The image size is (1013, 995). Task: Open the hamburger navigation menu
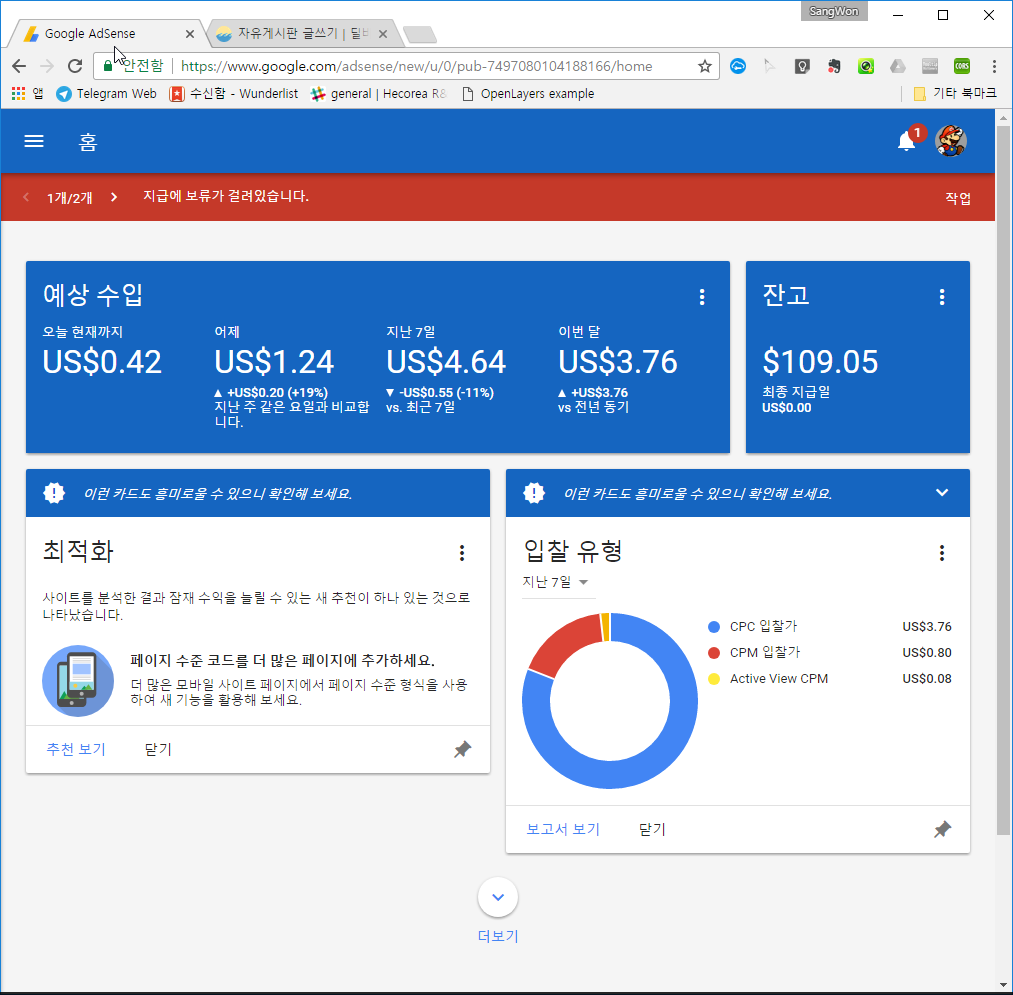pyautogui.click(x=34, y=142)
